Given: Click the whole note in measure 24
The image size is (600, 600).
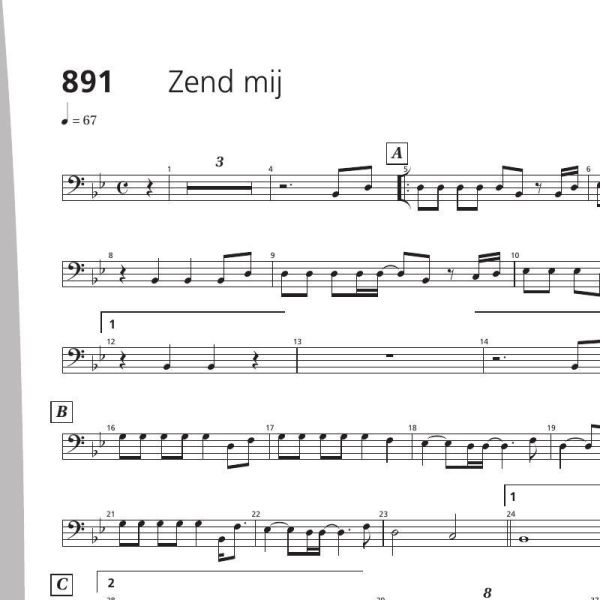Looking at the screenshot, I should (525, 540).
